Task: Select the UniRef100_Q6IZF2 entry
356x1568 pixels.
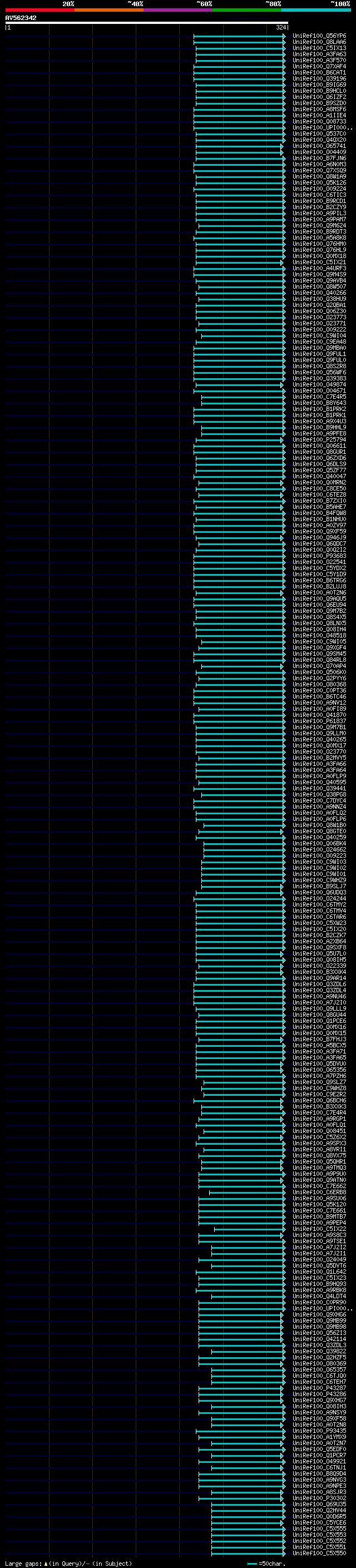Action: tap(319, 97)
